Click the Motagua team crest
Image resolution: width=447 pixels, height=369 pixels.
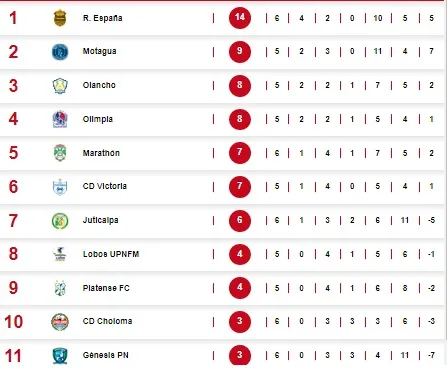[60, 52]
